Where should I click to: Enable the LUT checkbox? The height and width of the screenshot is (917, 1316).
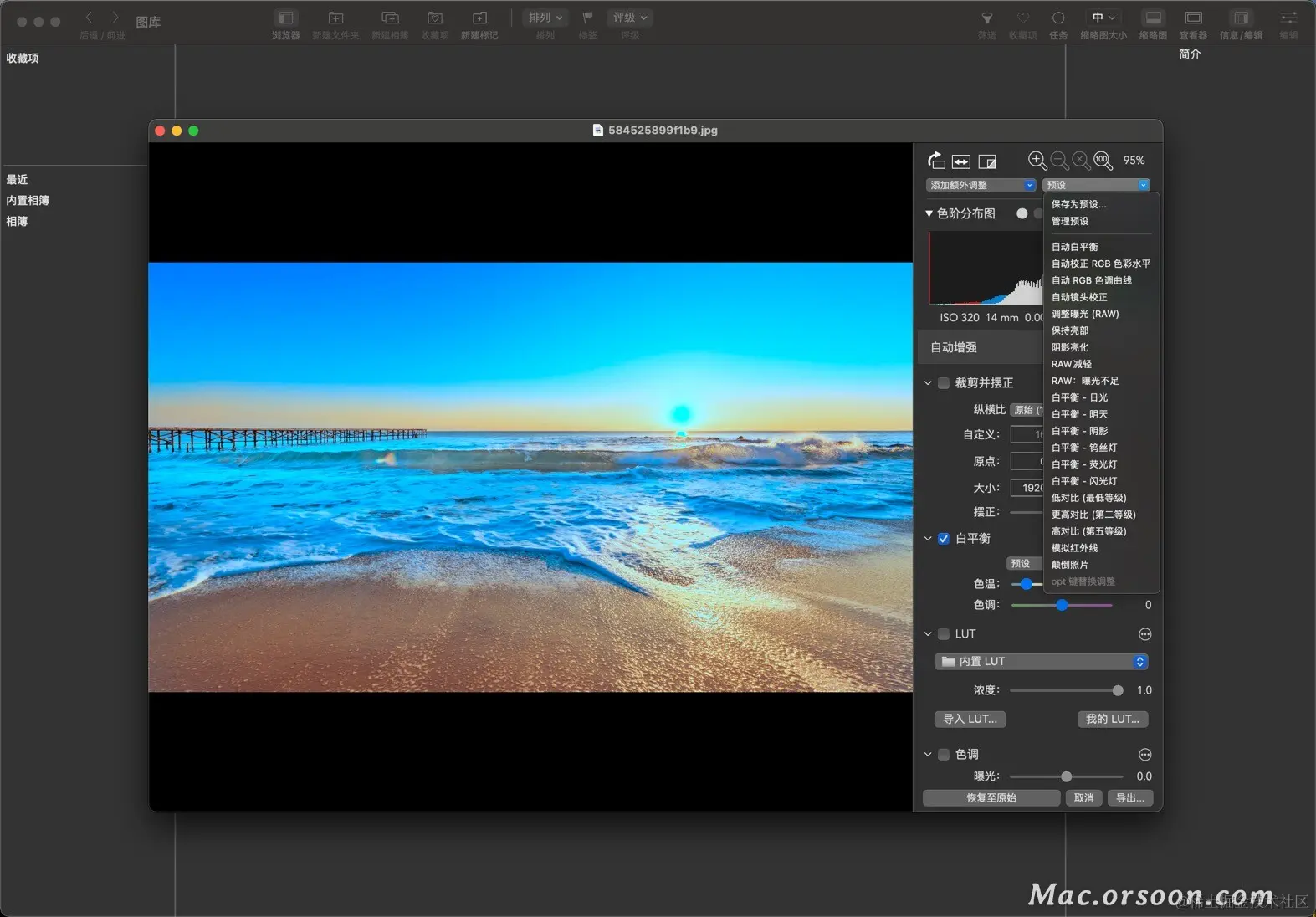tap(944, 634)
